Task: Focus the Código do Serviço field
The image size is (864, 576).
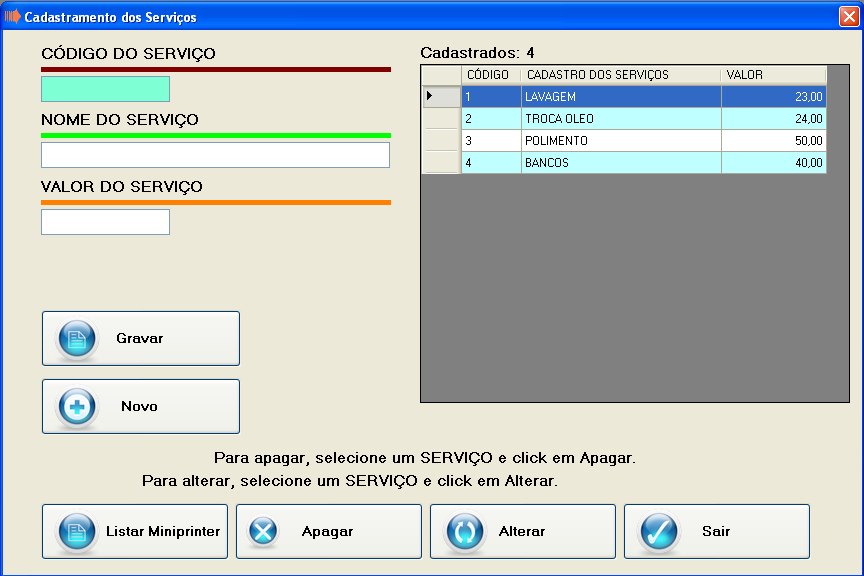Action: [105, 89]
